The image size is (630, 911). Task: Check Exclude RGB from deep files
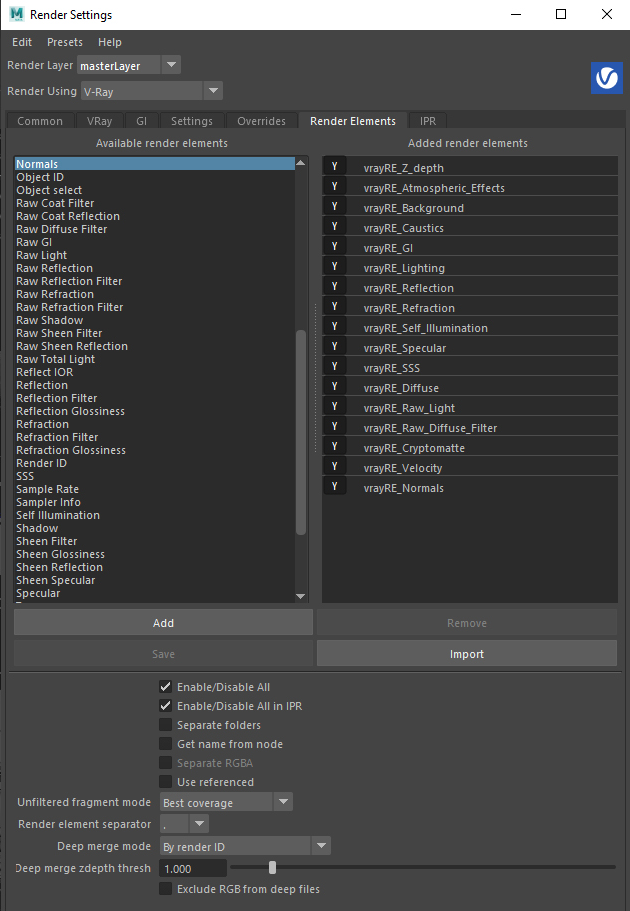[166, 889]
